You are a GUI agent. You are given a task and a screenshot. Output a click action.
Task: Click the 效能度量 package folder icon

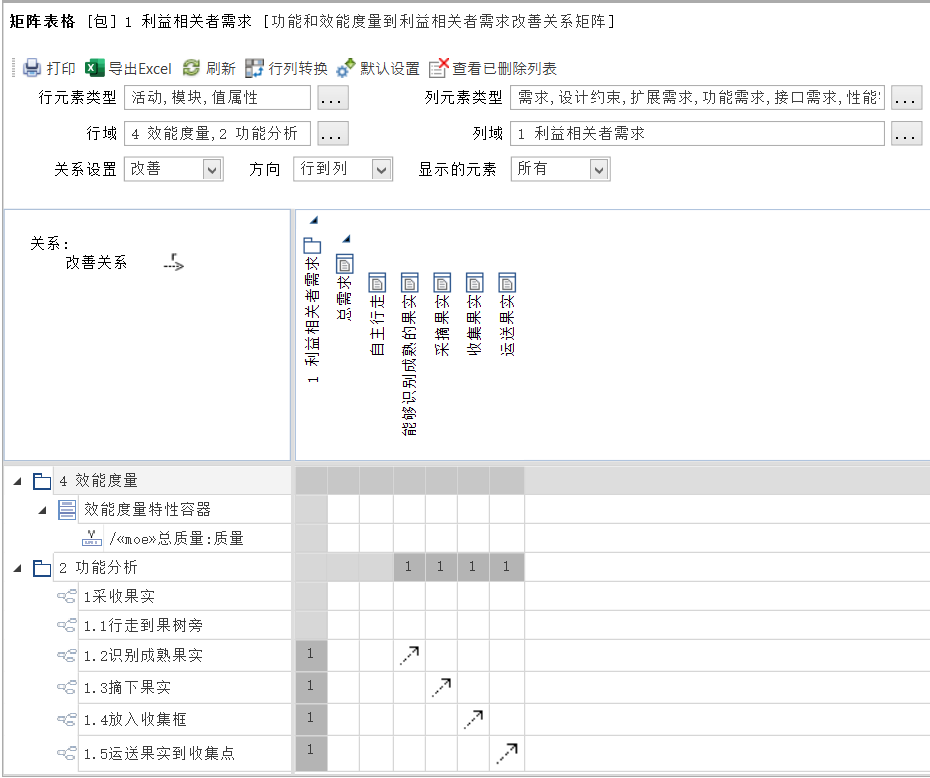pos(42,481)
